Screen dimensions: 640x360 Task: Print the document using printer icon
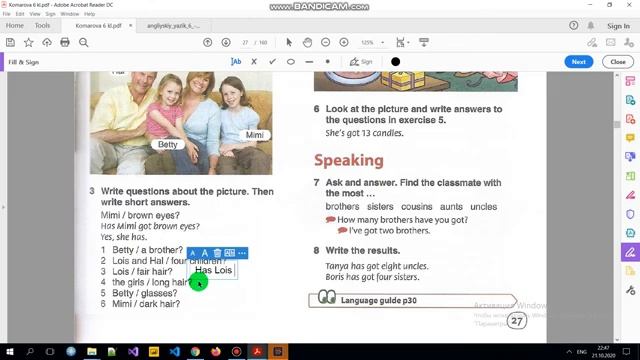65,42
